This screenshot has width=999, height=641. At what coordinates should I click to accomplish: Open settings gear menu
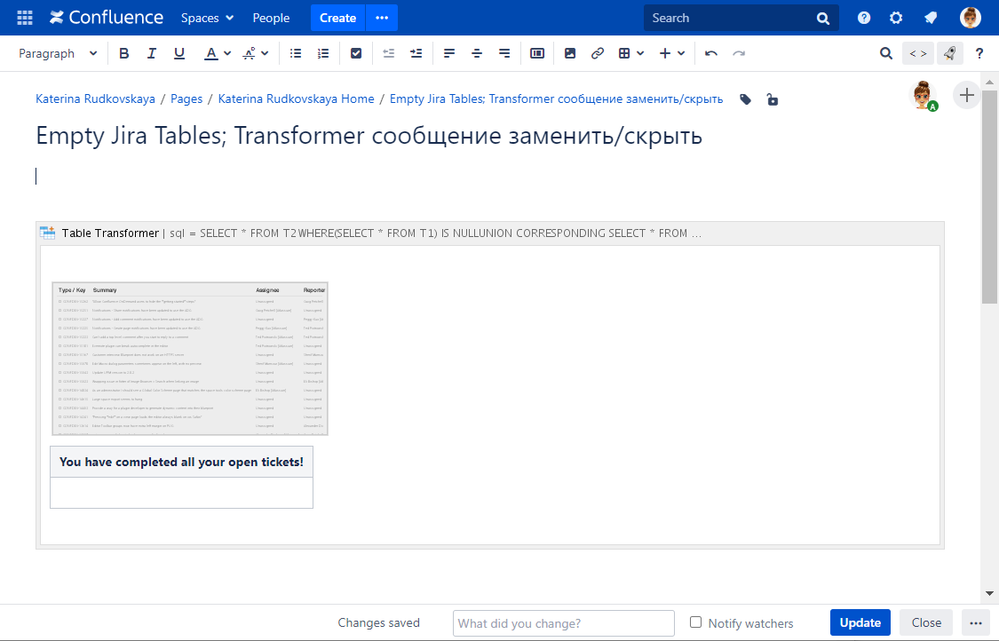click(896, 18)
